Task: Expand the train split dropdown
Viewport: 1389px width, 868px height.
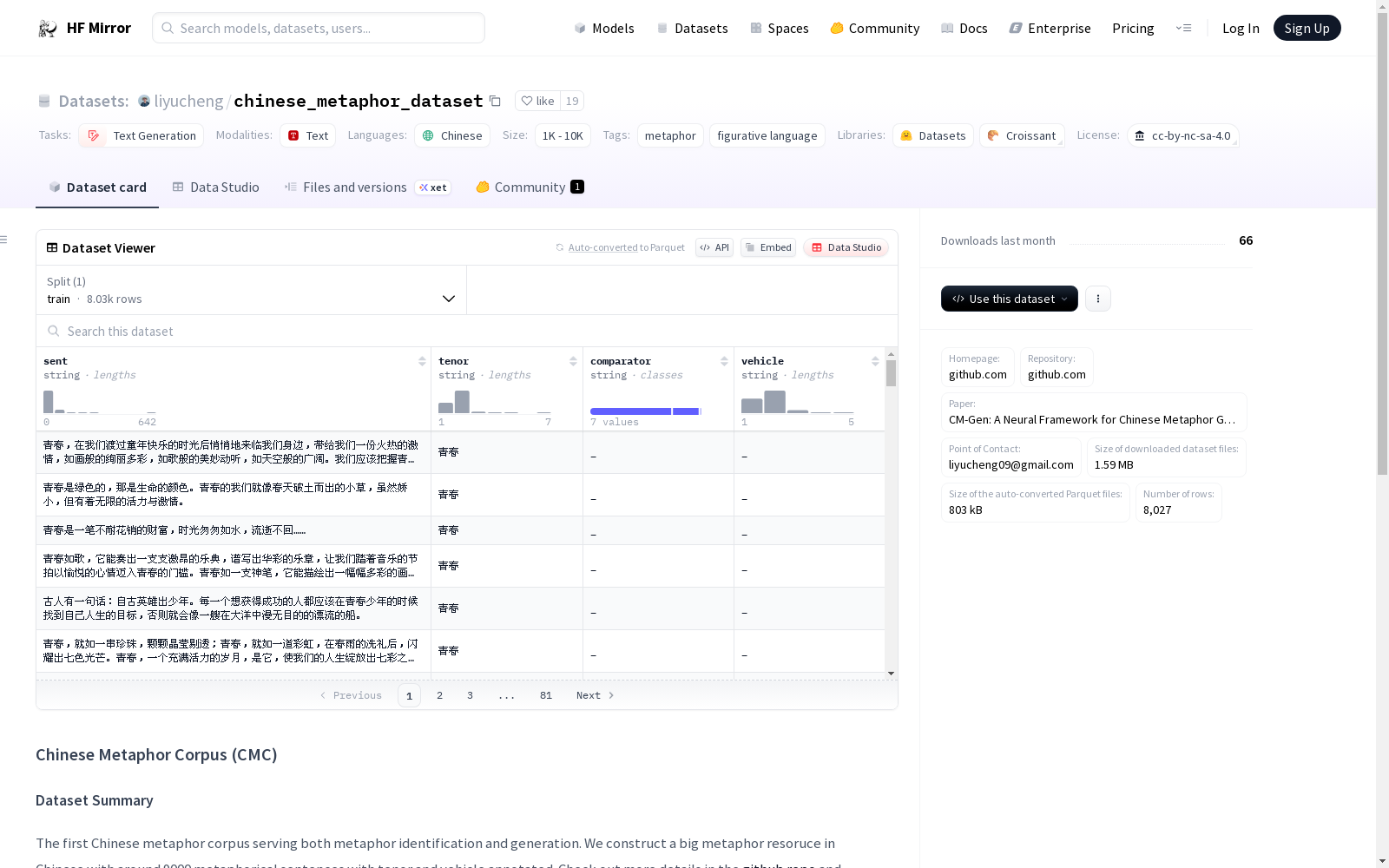Action: tap(251, 290)
